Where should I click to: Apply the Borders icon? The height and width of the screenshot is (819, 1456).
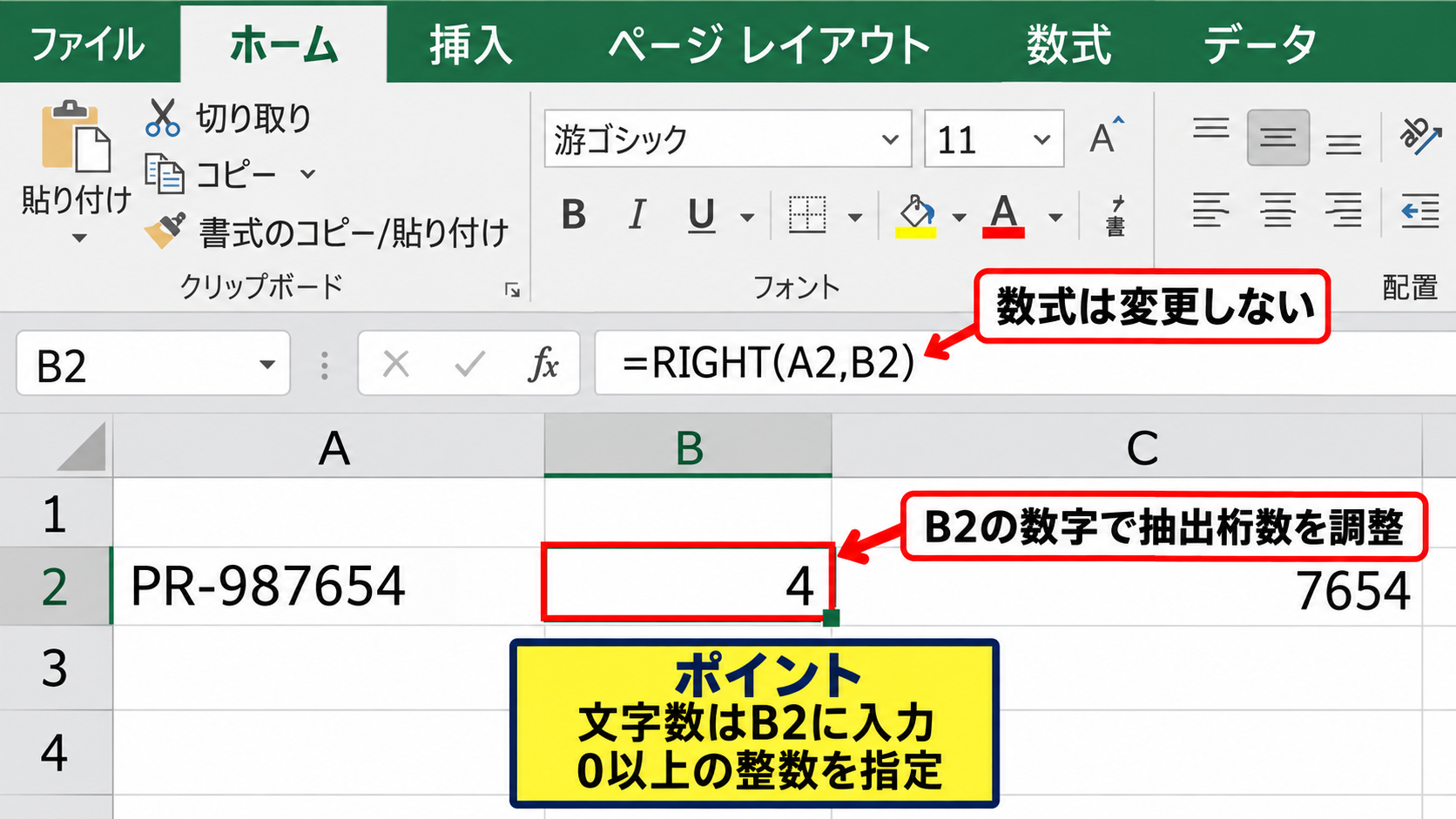806,214
